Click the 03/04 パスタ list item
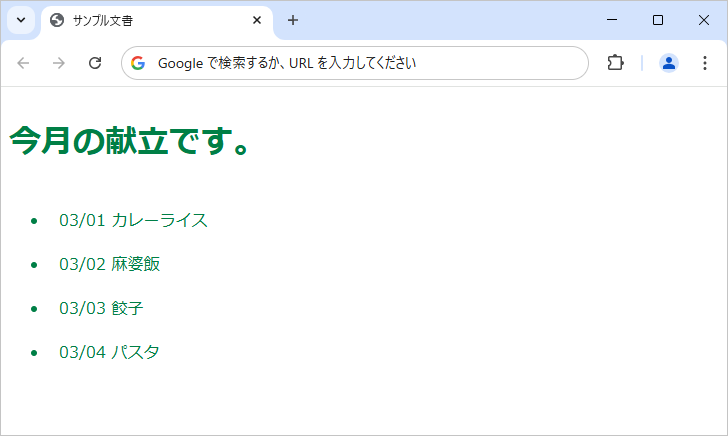Screen dimensions: 728x436 tap(109, 352)
